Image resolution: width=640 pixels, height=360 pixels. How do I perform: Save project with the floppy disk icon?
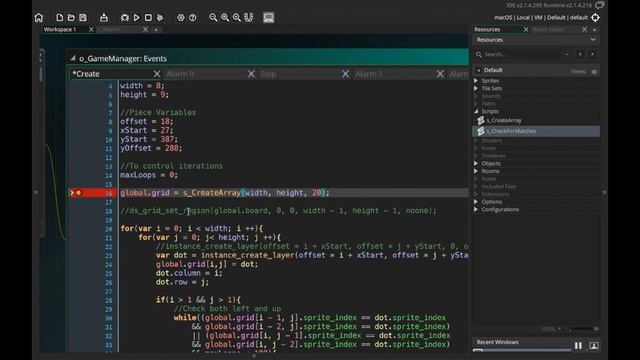point(83,18)
